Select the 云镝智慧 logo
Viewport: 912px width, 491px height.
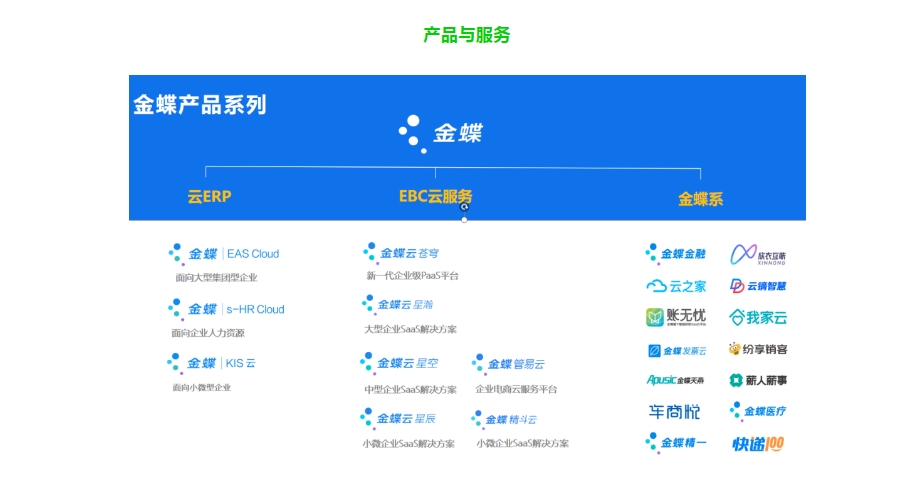[x=758, y=286]
